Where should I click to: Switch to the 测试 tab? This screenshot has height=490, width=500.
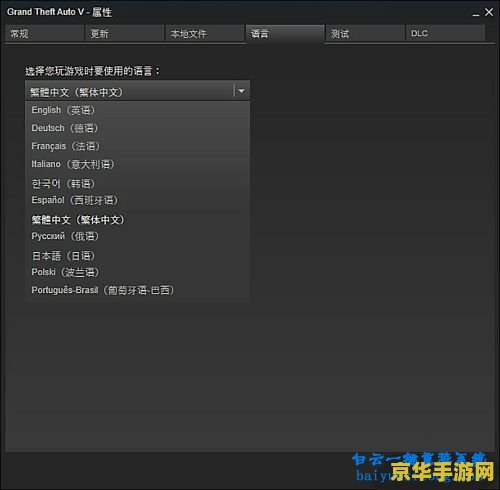(365, 33)
